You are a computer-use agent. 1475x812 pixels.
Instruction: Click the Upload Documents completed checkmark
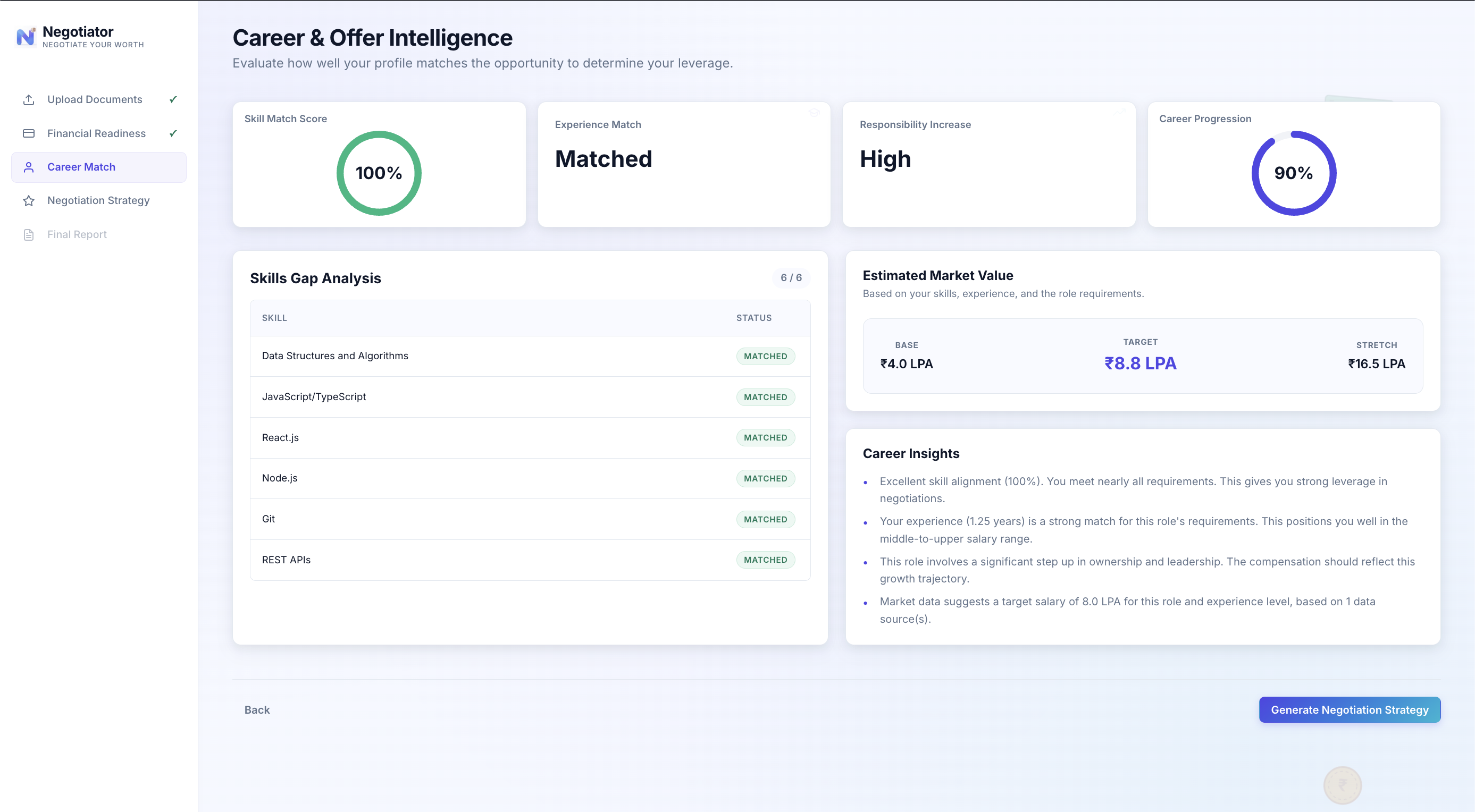coord(173,99)
